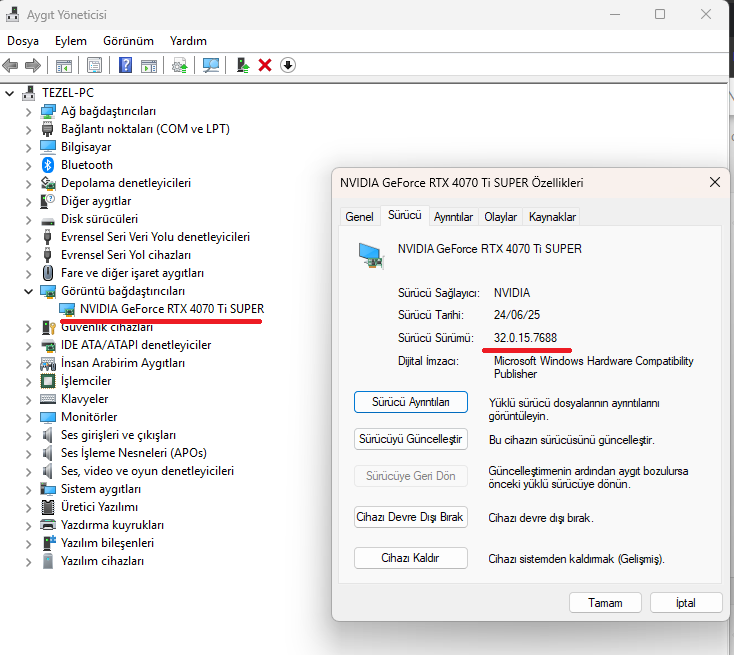The image size is (734, 655).
Task: Click the Yazdırma kuyrukları printer icon
Action: pyautogui.click(x=48, y=525)
